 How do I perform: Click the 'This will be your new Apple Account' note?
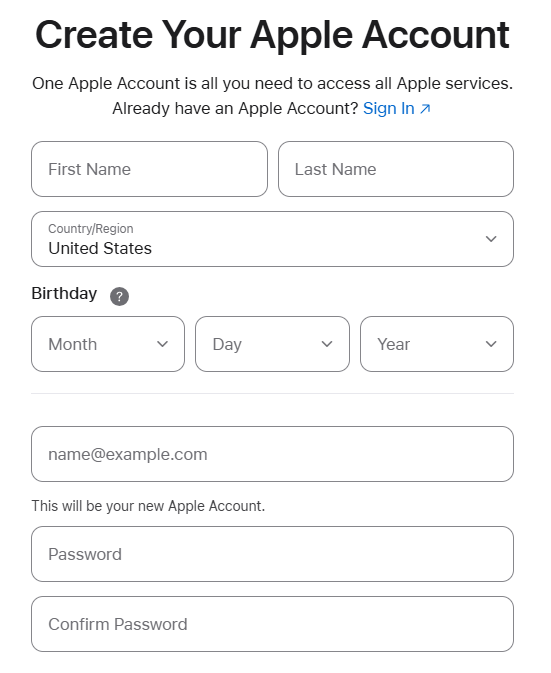pos(148,506)
